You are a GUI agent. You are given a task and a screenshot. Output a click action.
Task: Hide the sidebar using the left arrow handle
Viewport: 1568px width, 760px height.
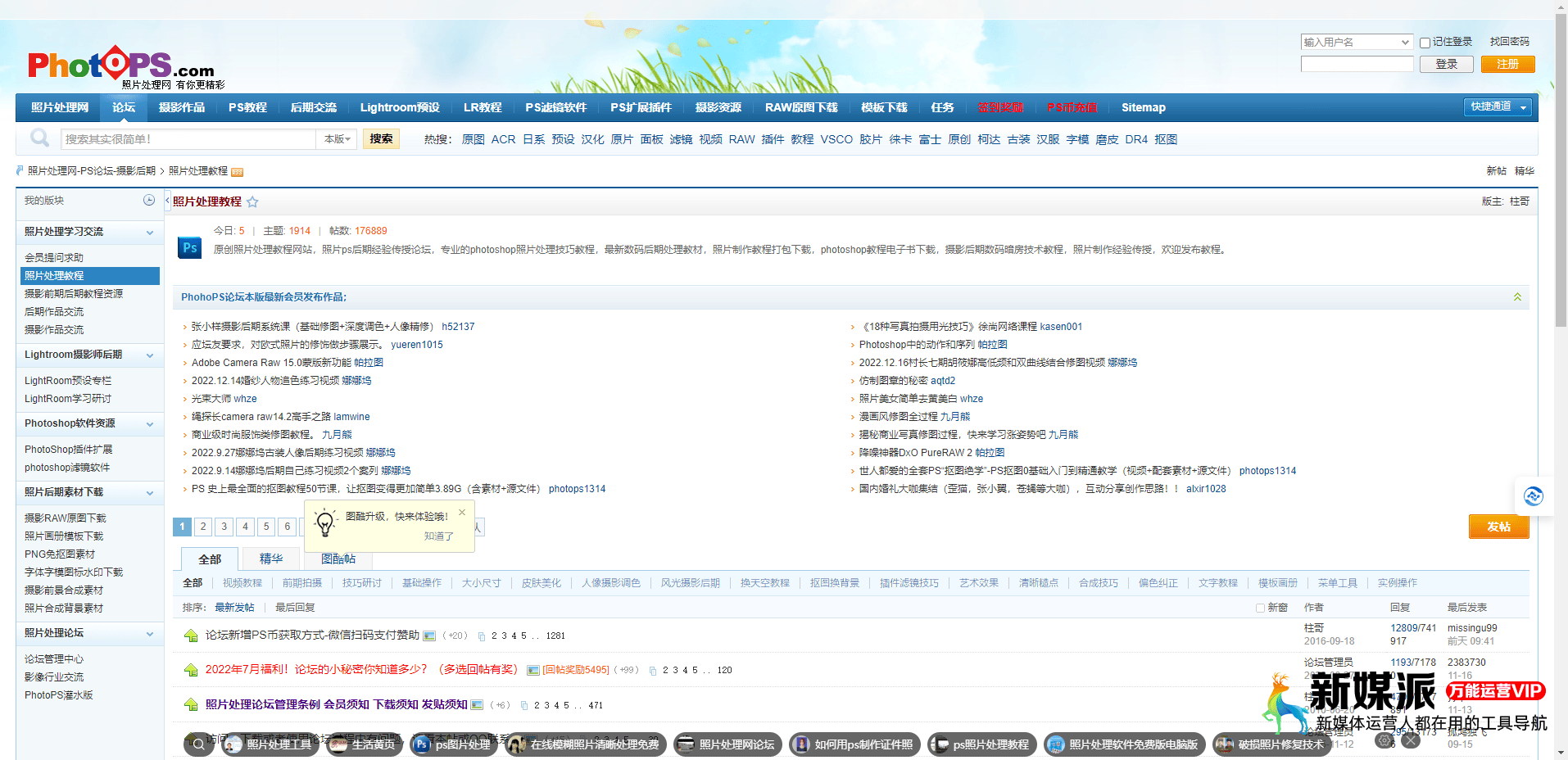(x=168, y=201)
